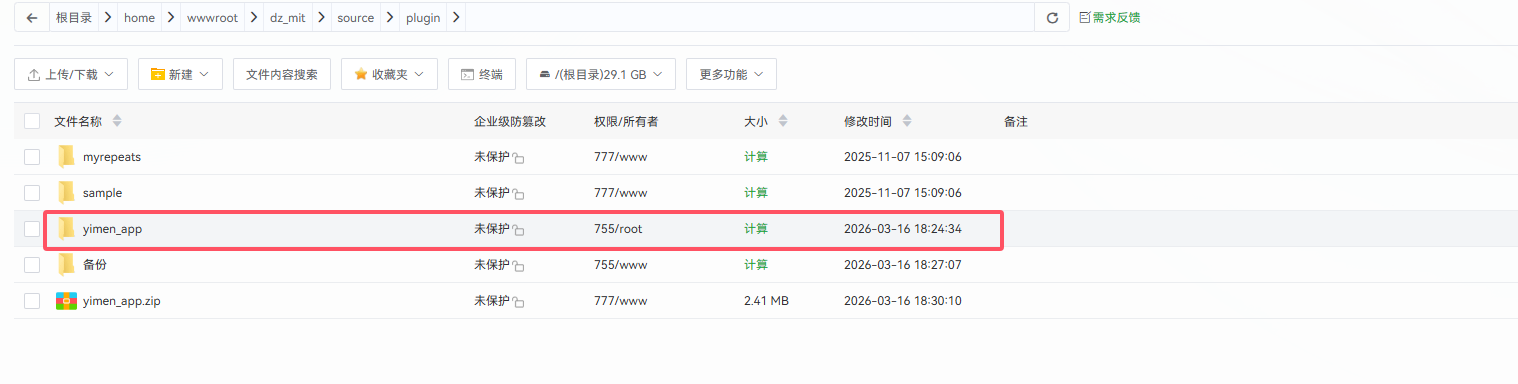Click the lock icon in the yimen_app.zip row

[519, 302]
